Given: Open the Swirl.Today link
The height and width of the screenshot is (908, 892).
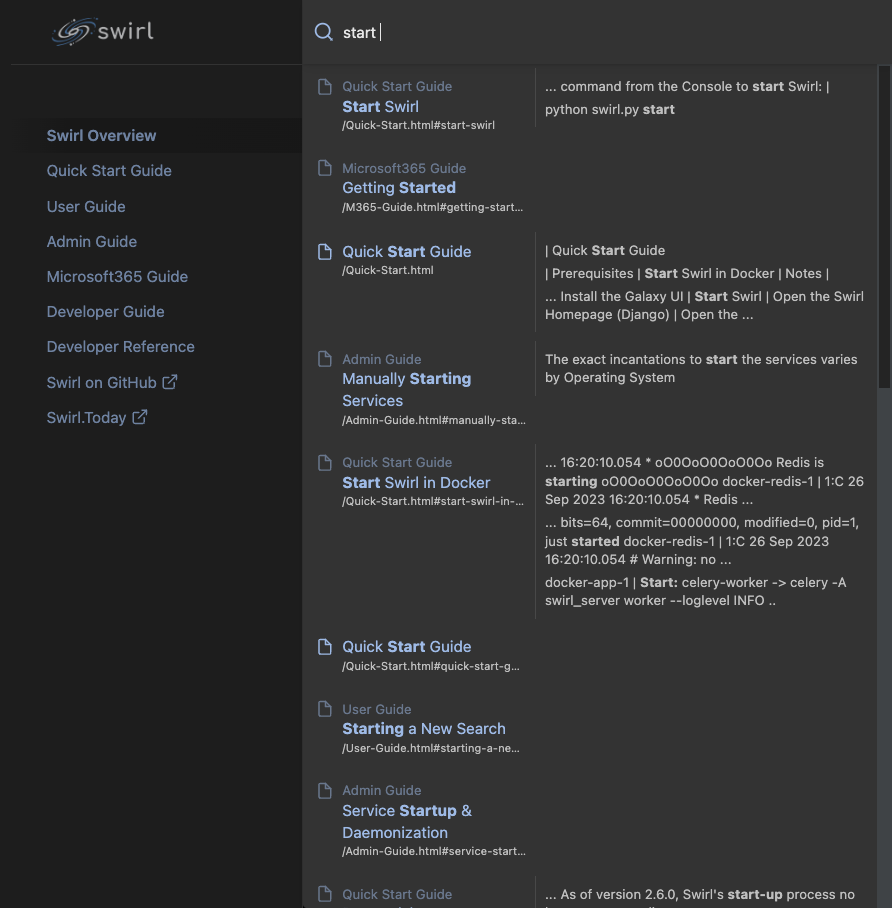Looking at the screenshot, I should 97,418.
